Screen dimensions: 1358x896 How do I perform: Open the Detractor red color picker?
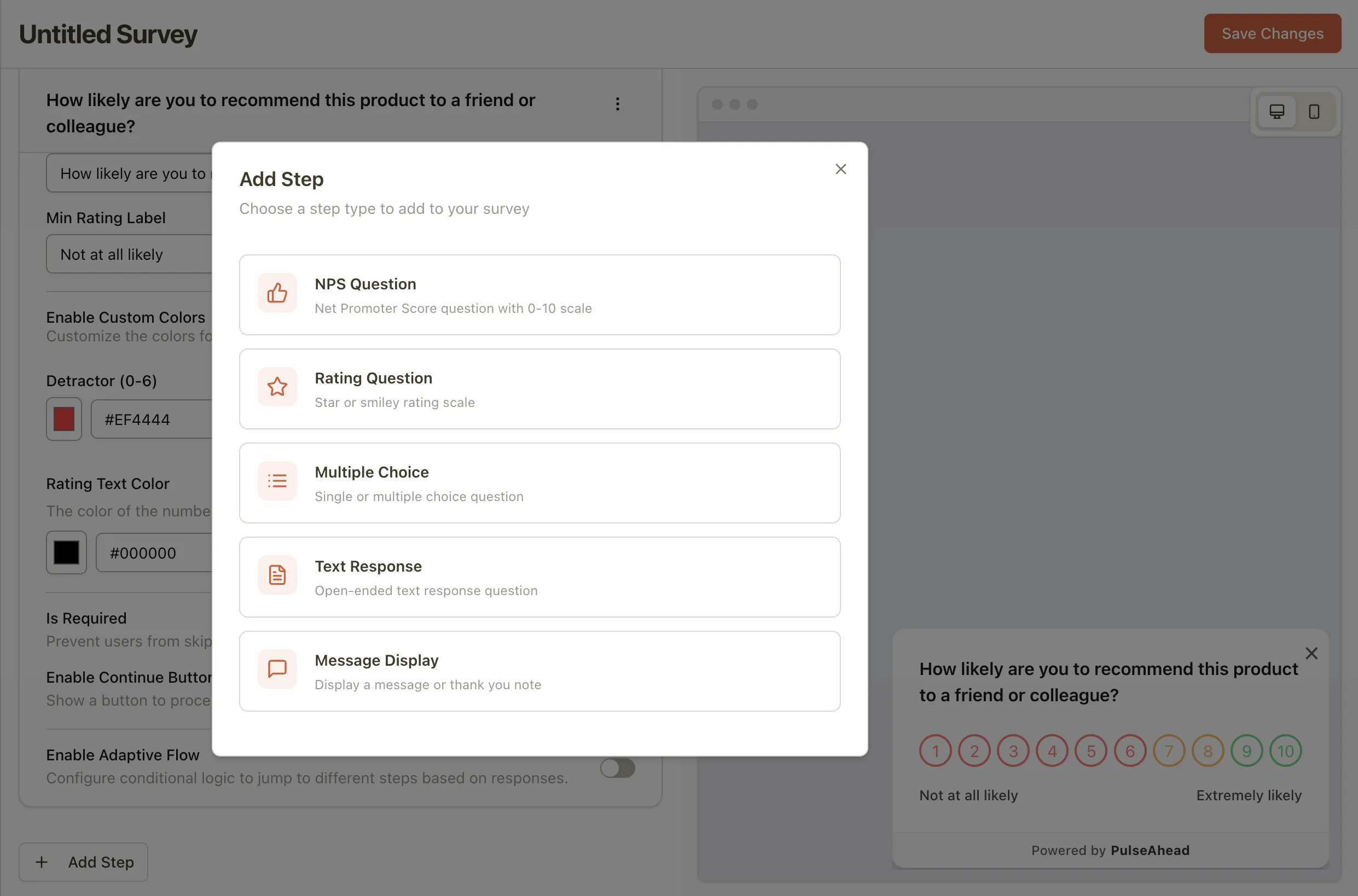63,419
